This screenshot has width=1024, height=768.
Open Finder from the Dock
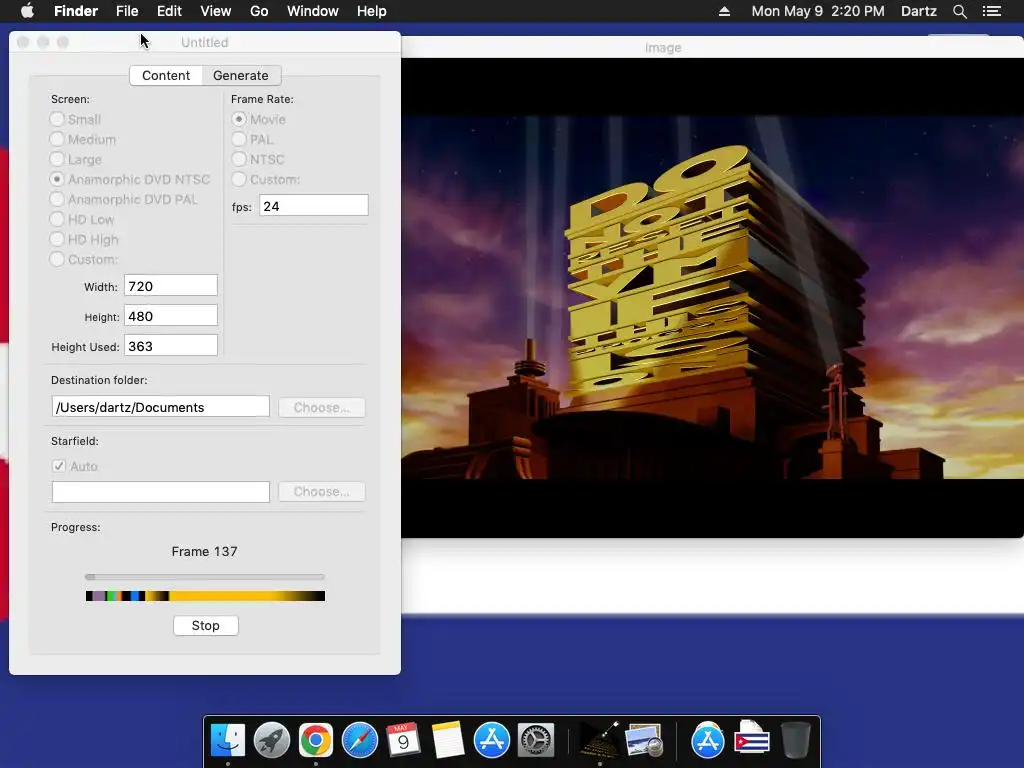click(228, 740)
